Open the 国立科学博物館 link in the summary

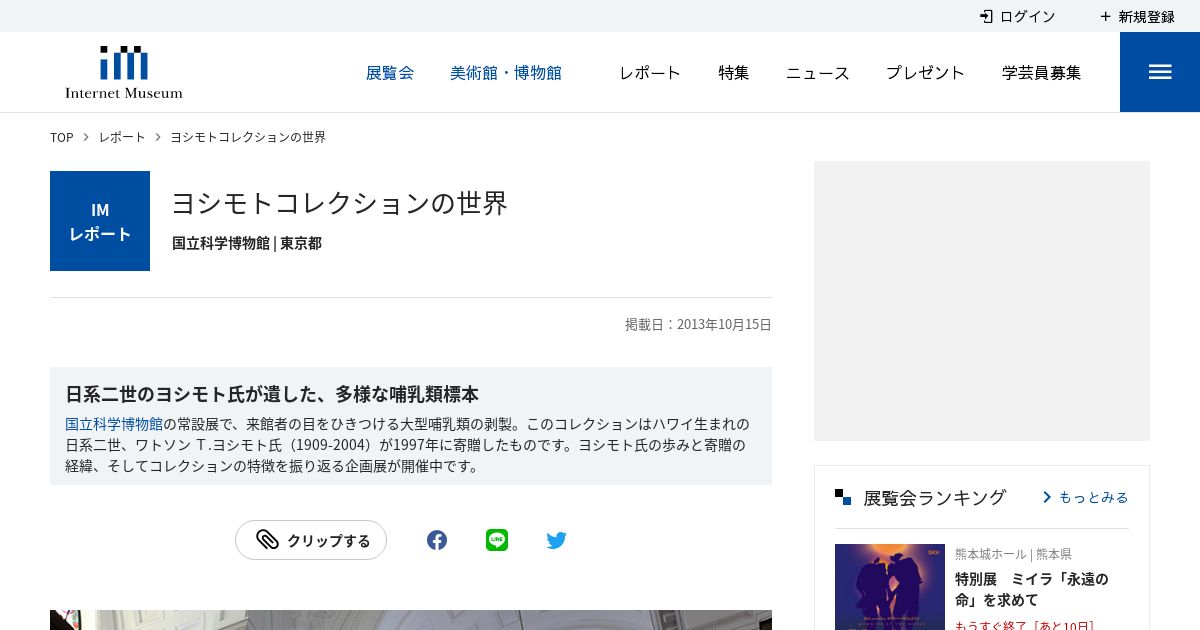pyautogui.click(x=114, y=424)
